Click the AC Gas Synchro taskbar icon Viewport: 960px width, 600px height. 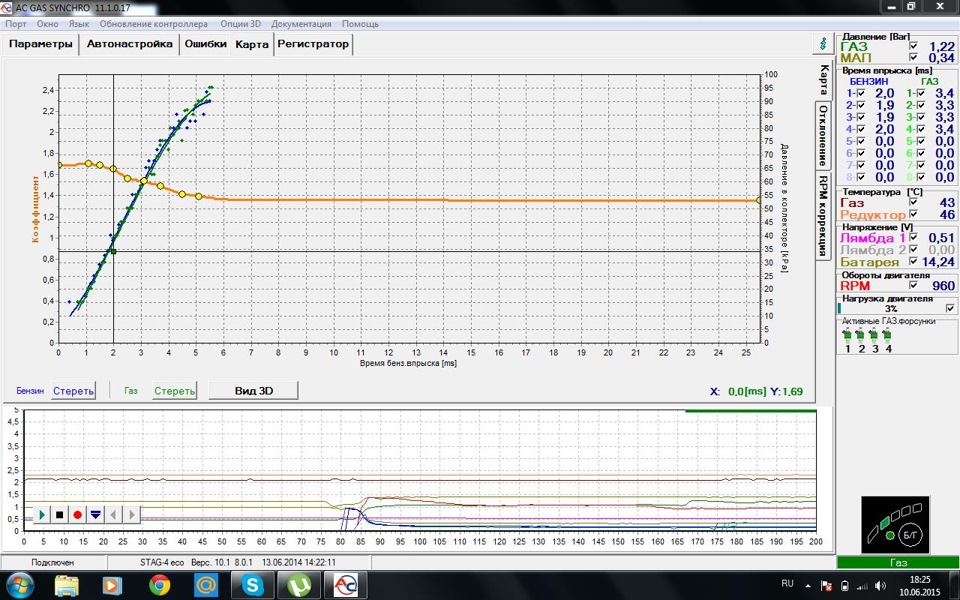[x=345, y=585]
